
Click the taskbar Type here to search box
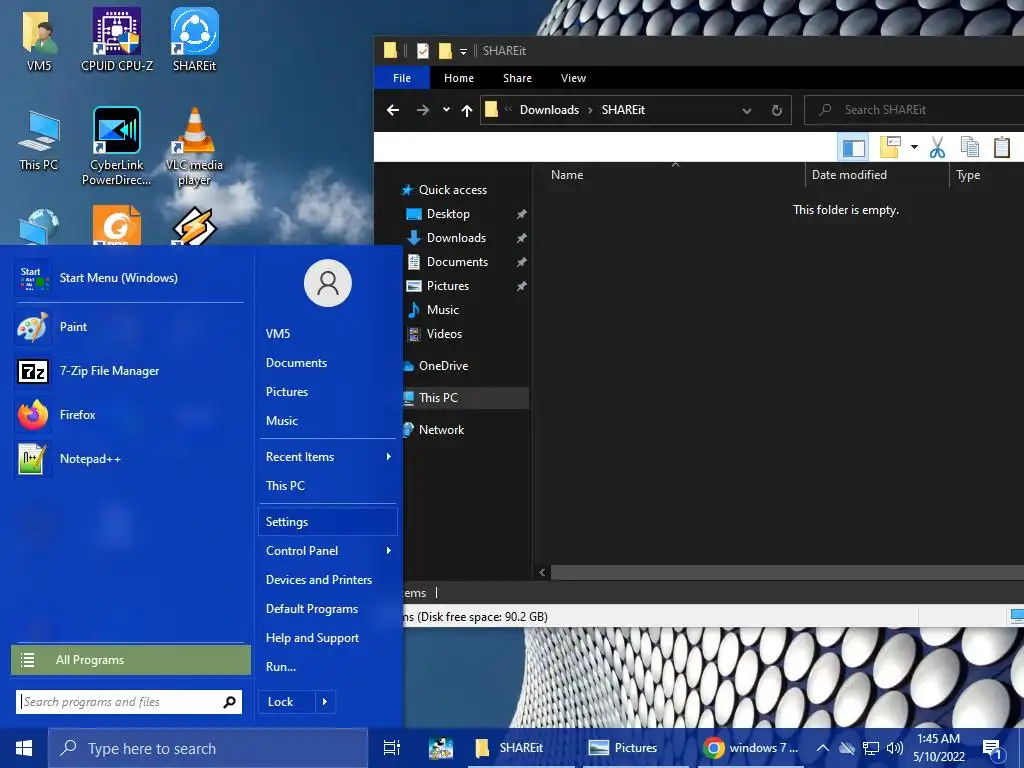(208, 748)
